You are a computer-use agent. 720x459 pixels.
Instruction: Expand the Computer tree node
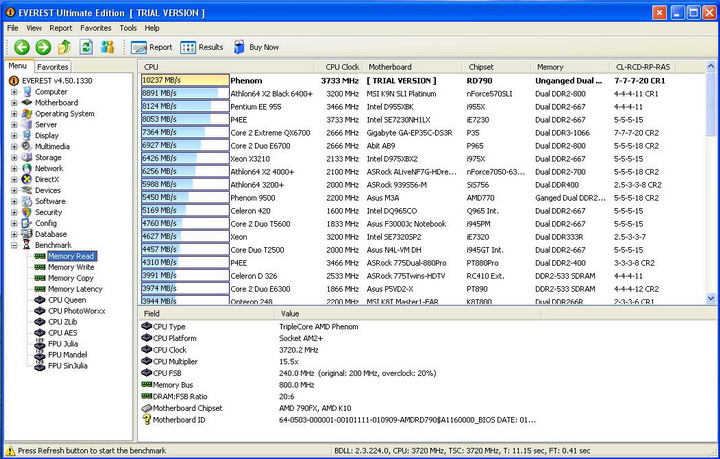[x=14, y=92]
